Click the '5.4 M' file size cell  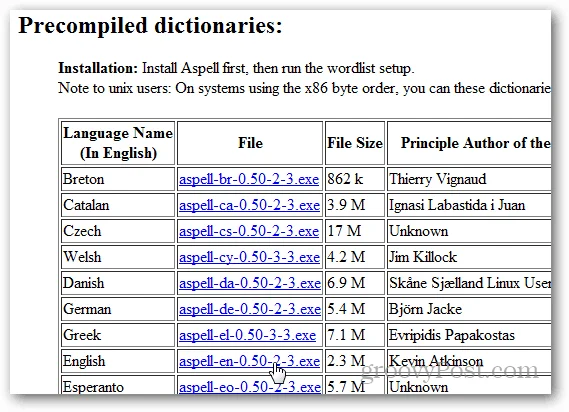355,309
